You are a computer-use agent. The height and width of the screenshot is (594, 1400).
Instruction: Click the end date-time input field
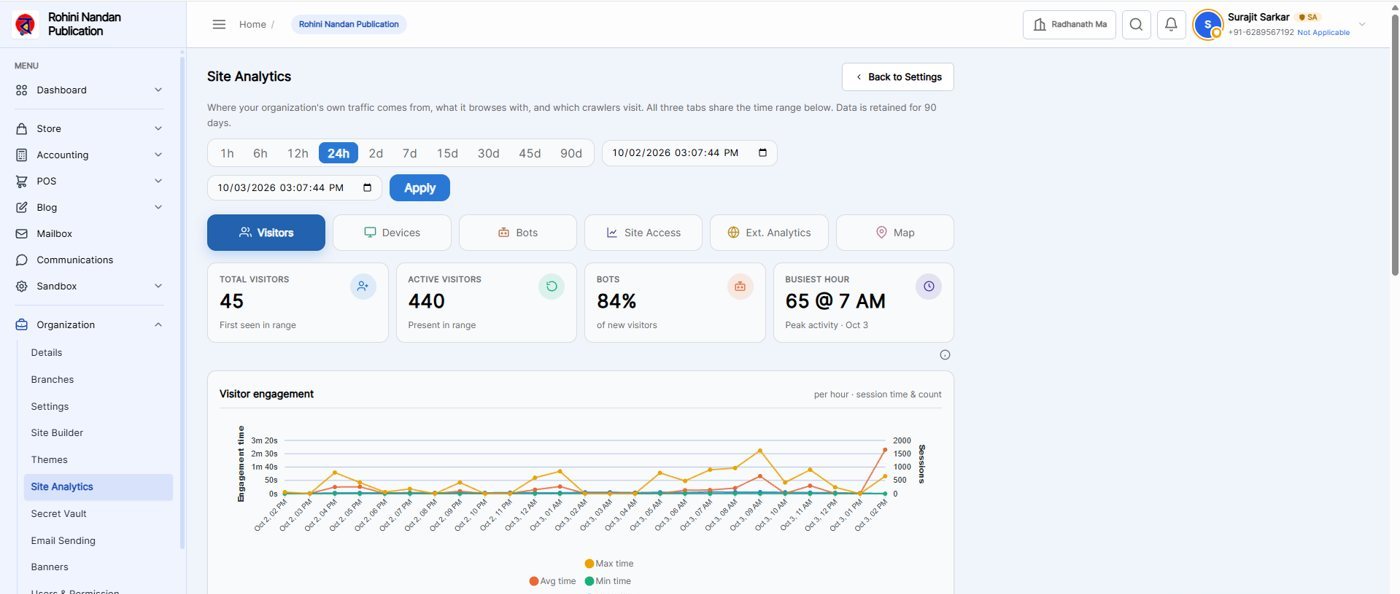(294, 187)
